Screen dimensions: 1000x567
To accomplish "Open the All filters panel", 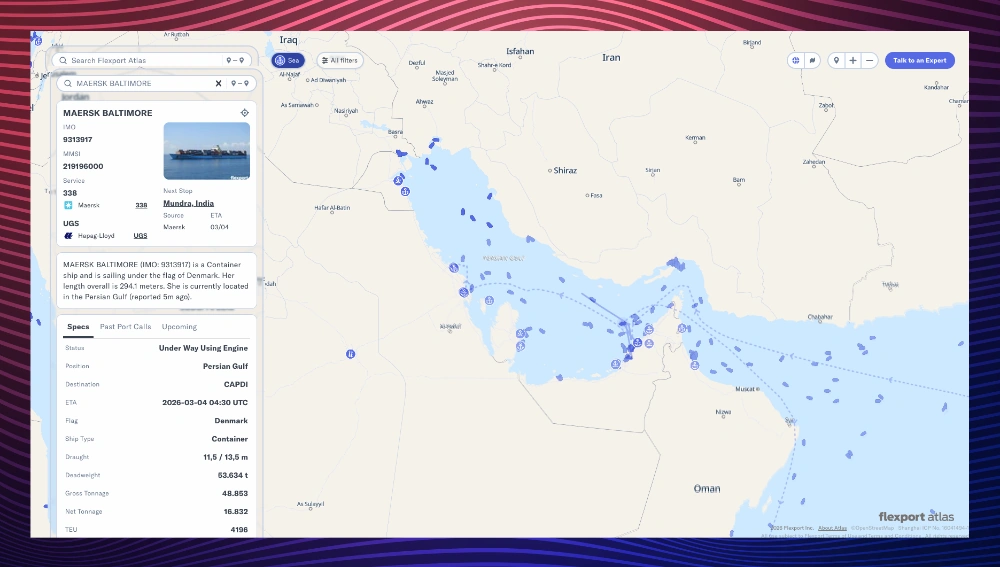I will point(339,61).
